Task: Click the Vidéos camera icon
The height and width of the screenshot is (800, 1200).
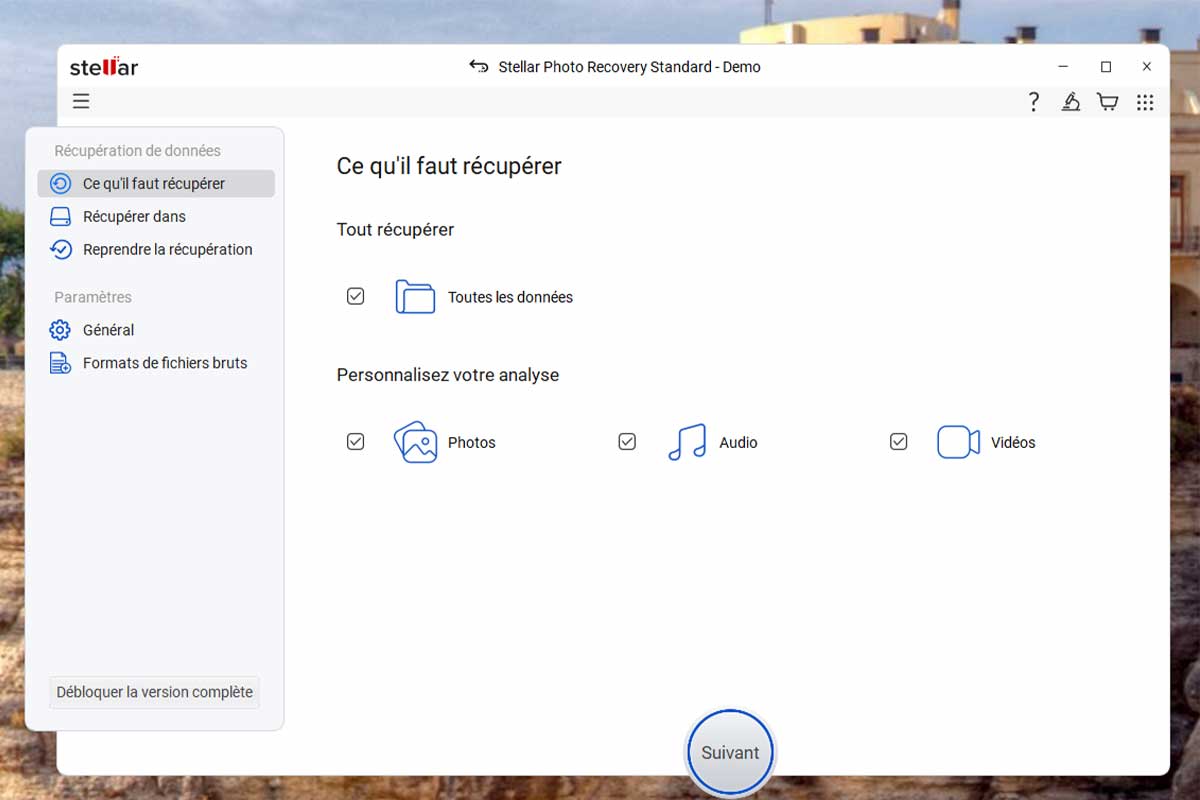Action: coord(958,442)
